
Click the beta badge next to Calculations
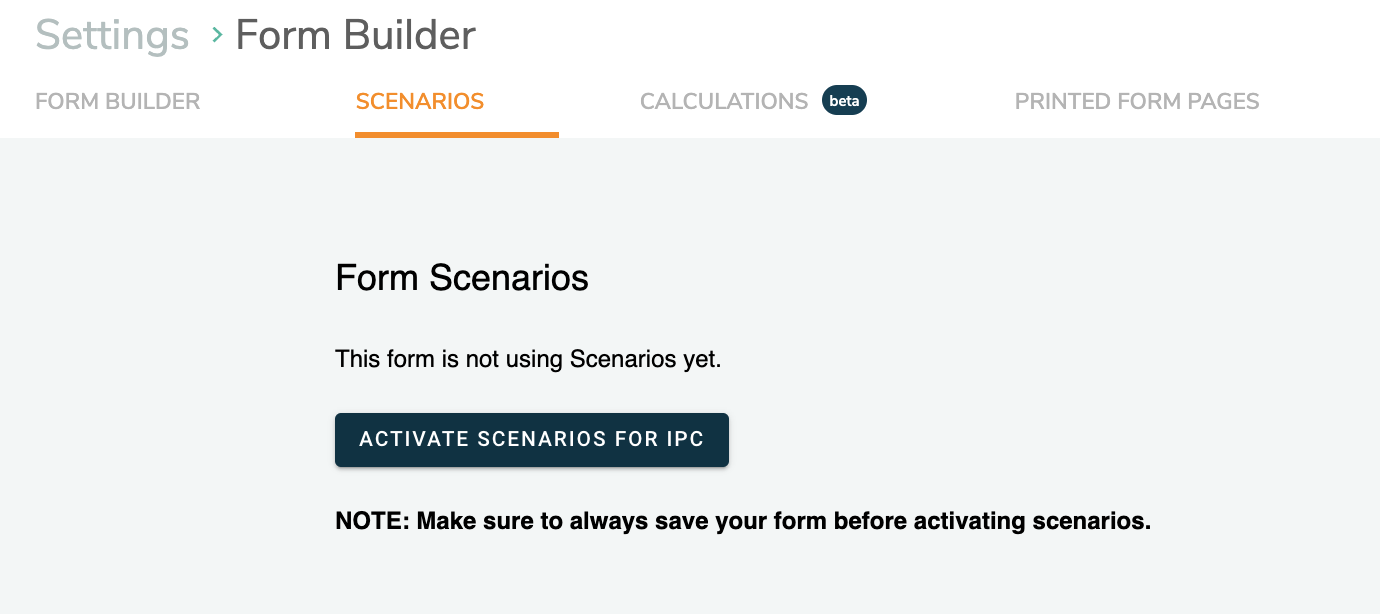coord(844,101)
